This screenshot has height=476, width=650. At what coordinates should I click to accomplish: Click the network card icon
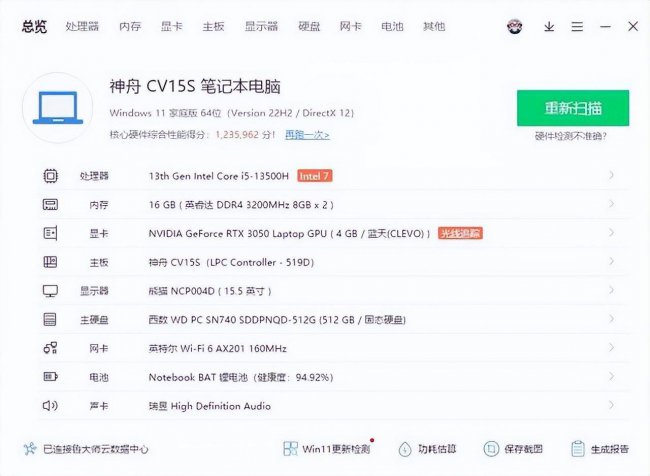pos(51,348)
